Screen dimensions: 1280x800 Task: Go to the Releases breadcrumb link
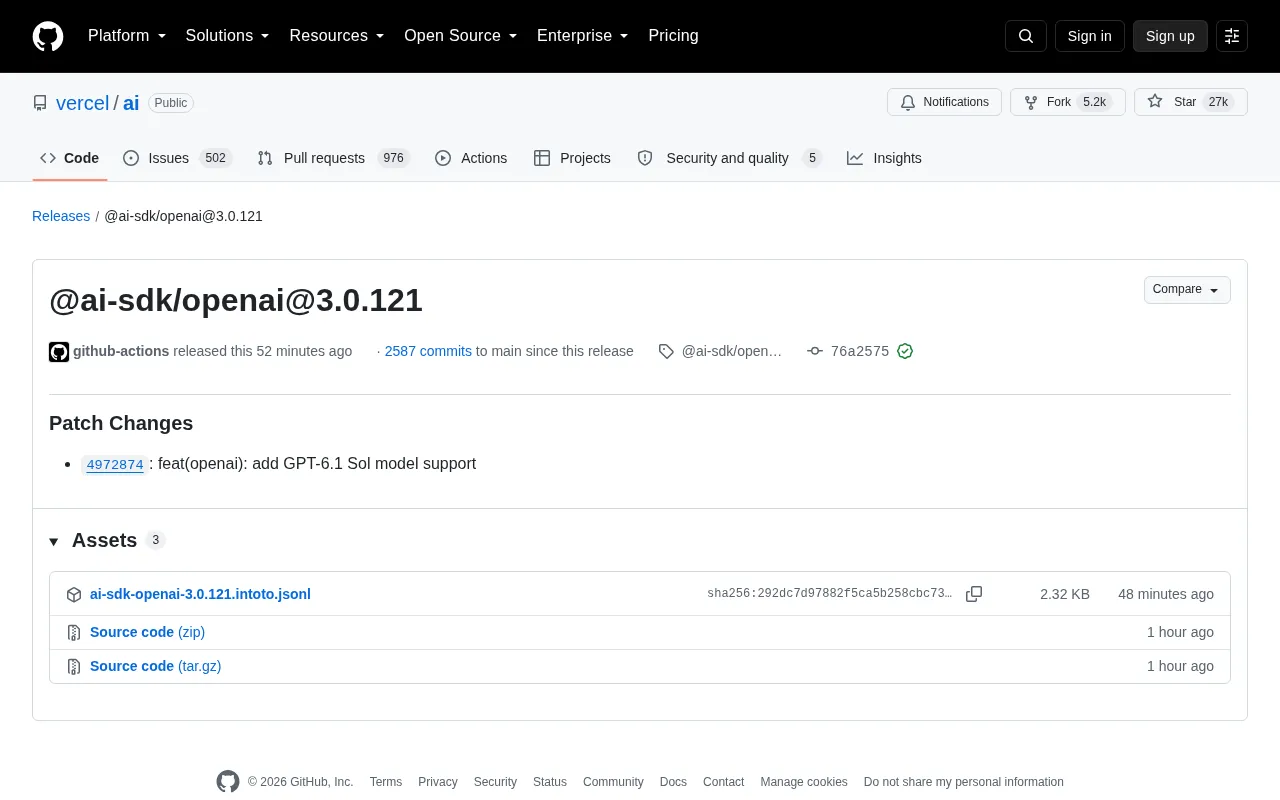(61, 216)
